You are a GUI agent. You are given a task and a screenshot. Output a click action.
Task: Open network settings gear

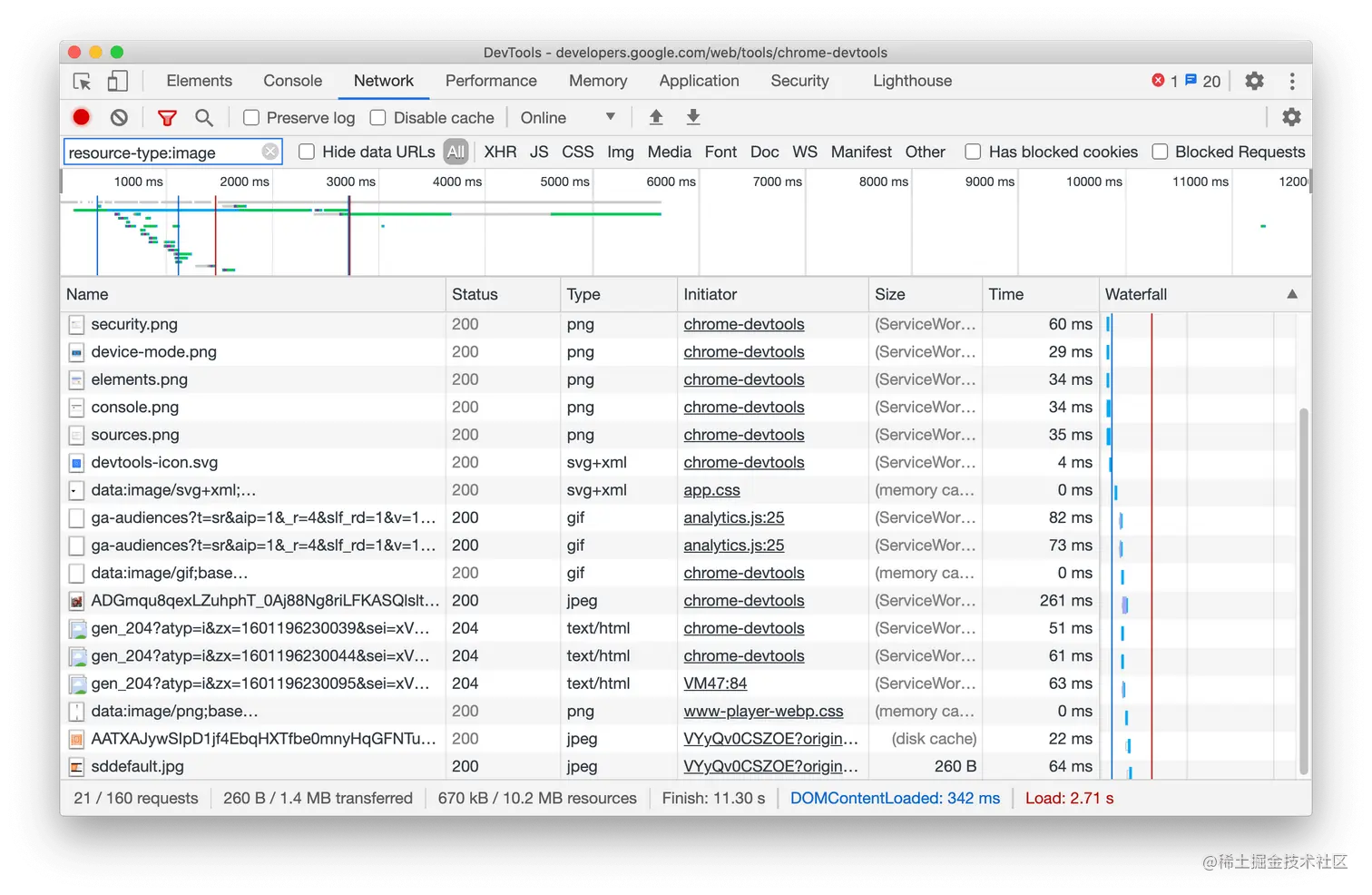tap(1291, 117)
